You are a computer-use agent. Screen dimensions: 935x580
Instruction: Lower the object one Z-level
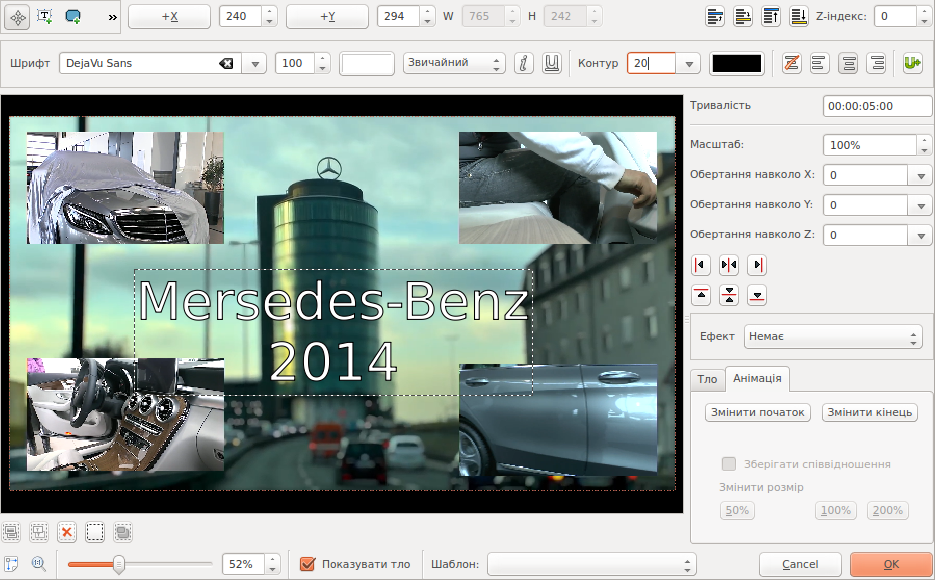click(742, 17)
